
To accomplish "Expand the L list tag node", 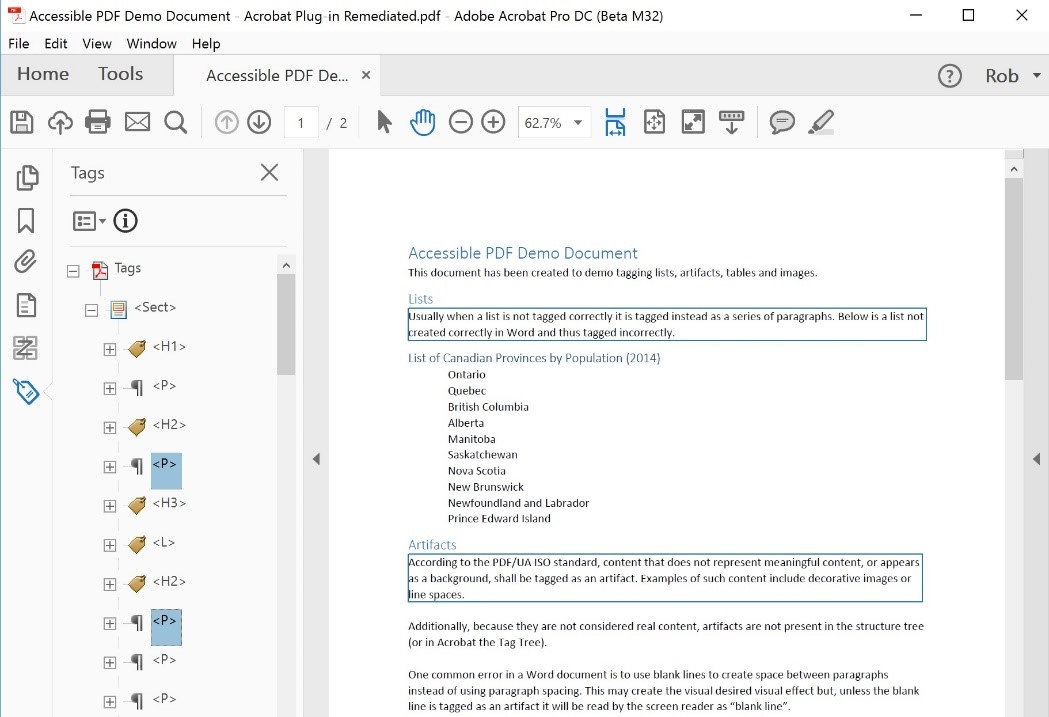I will (110, 545).
